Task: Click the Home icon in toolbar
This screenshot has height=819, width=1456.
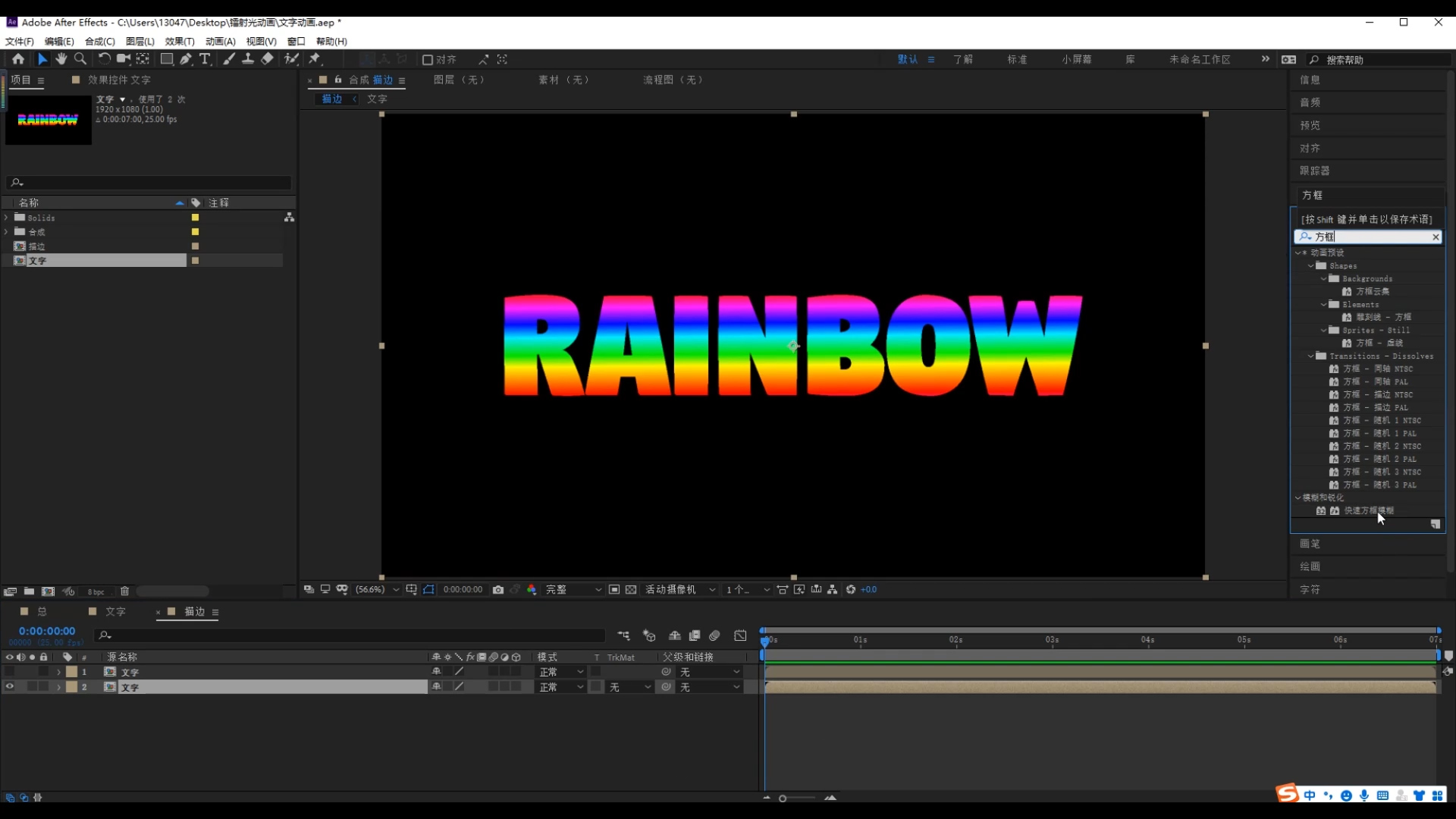Action: pos(18,59)
